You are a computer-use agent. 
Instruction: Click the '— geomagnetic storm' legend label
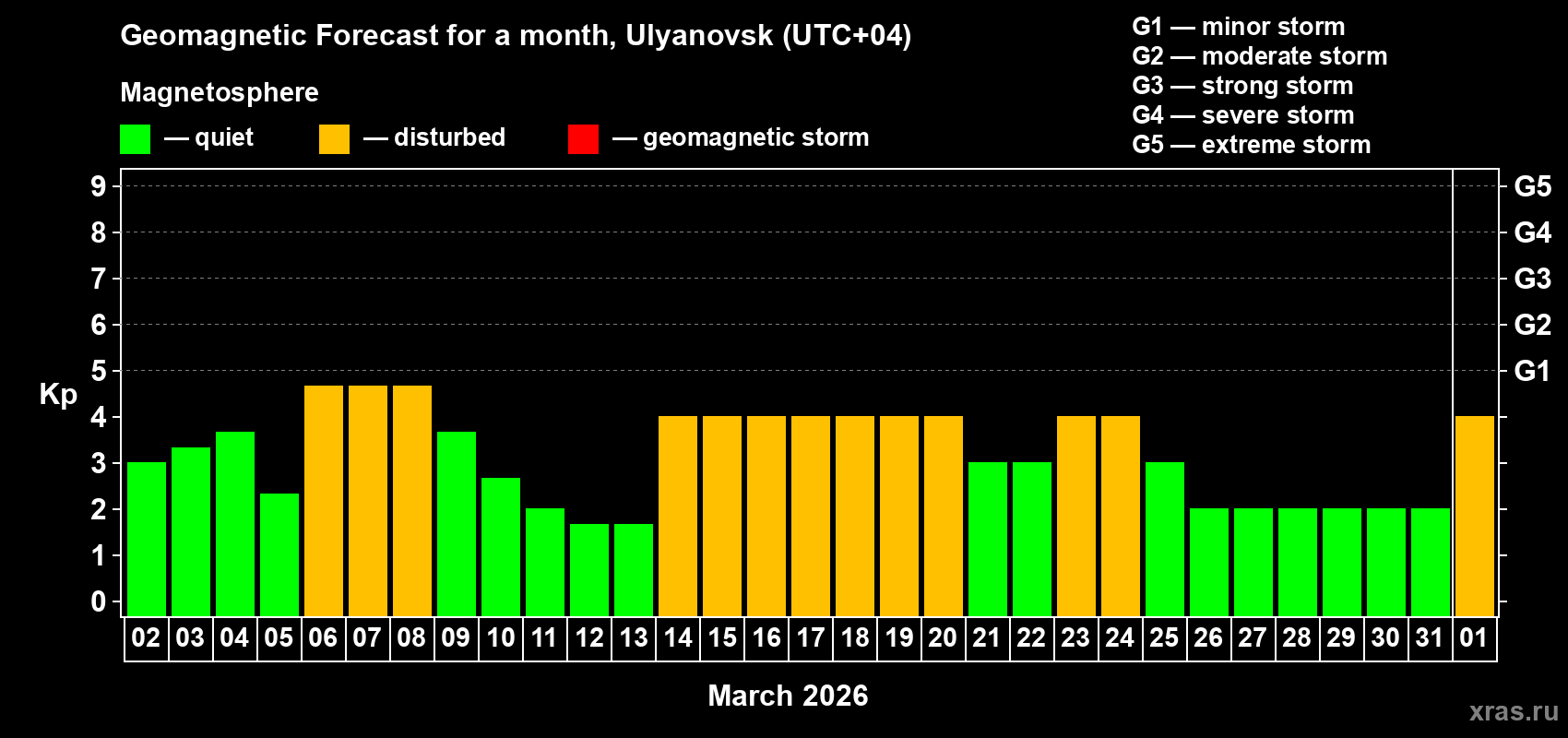741,138
